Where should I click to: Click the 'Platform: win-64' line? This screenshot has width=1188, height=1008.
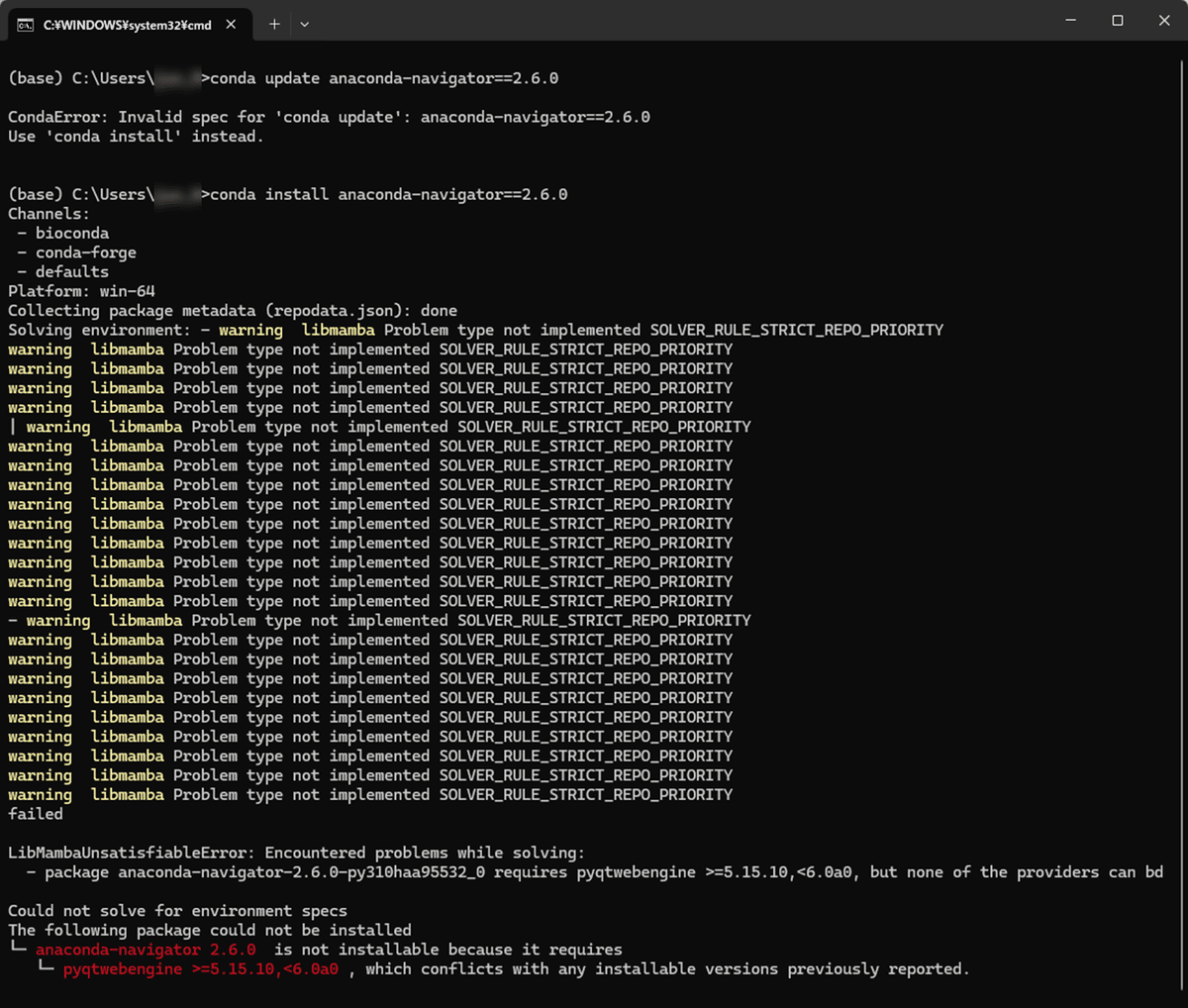tap(81, 291)
